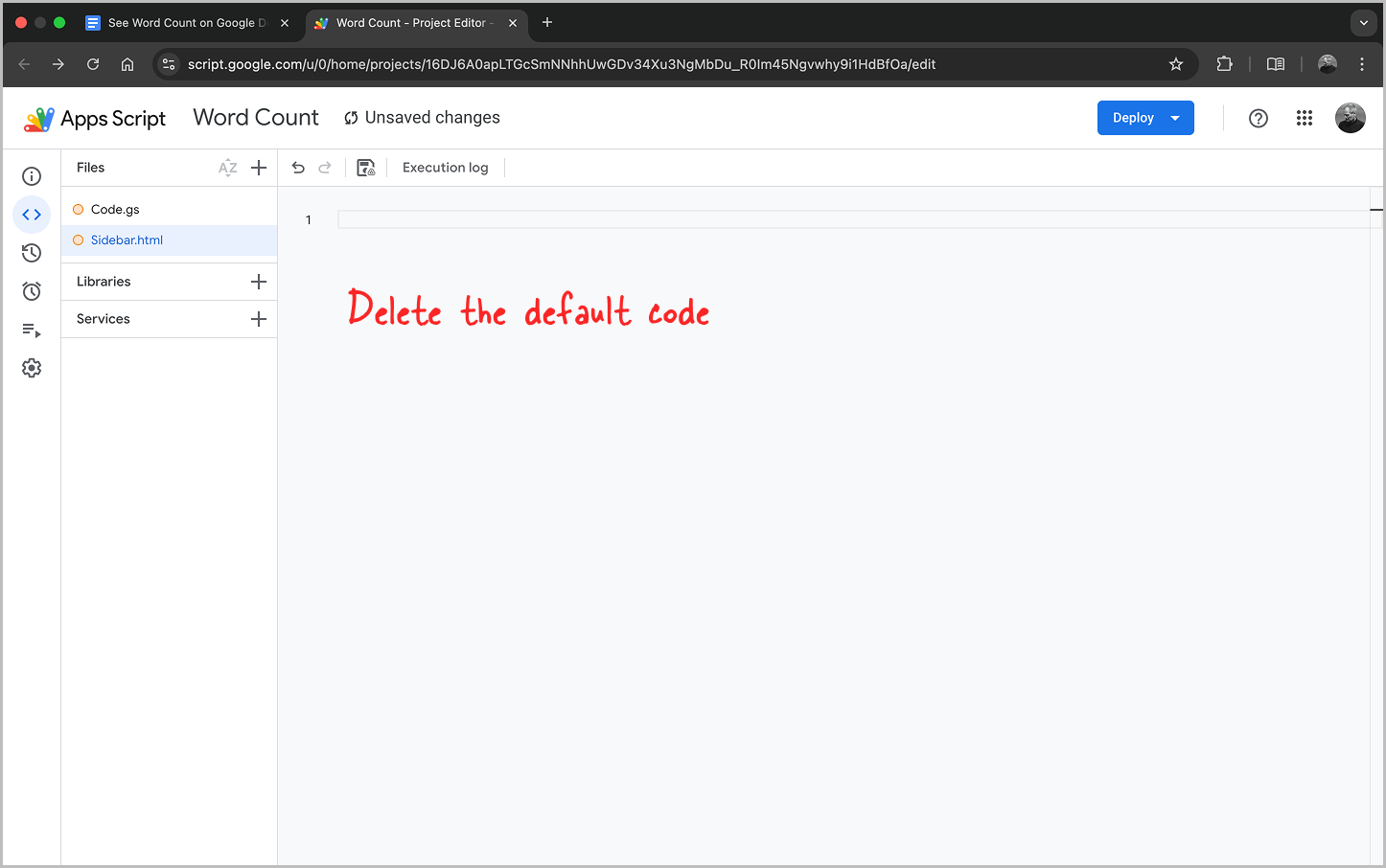Save the project using the save icon

(365, 167)
